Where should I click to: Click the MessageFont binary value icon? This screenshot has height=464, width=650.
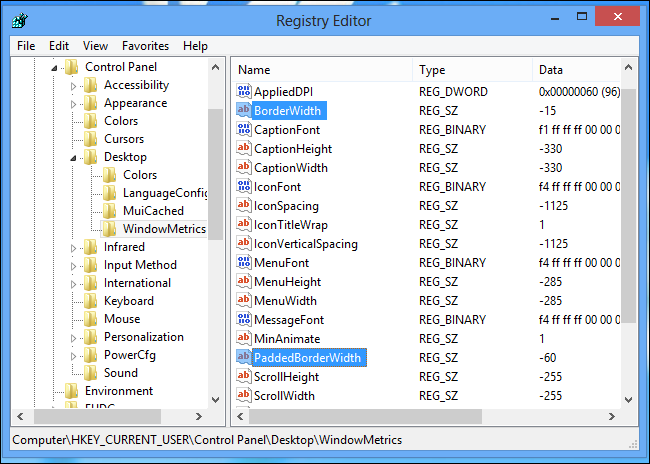tap(244, 320)
